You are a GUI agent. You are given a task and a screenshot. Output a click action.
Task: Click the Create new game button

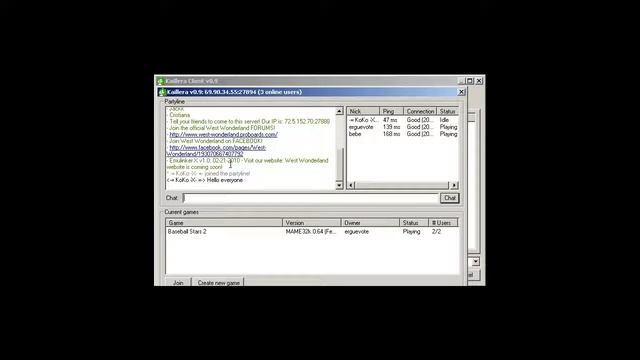click(x=218, y=282)
